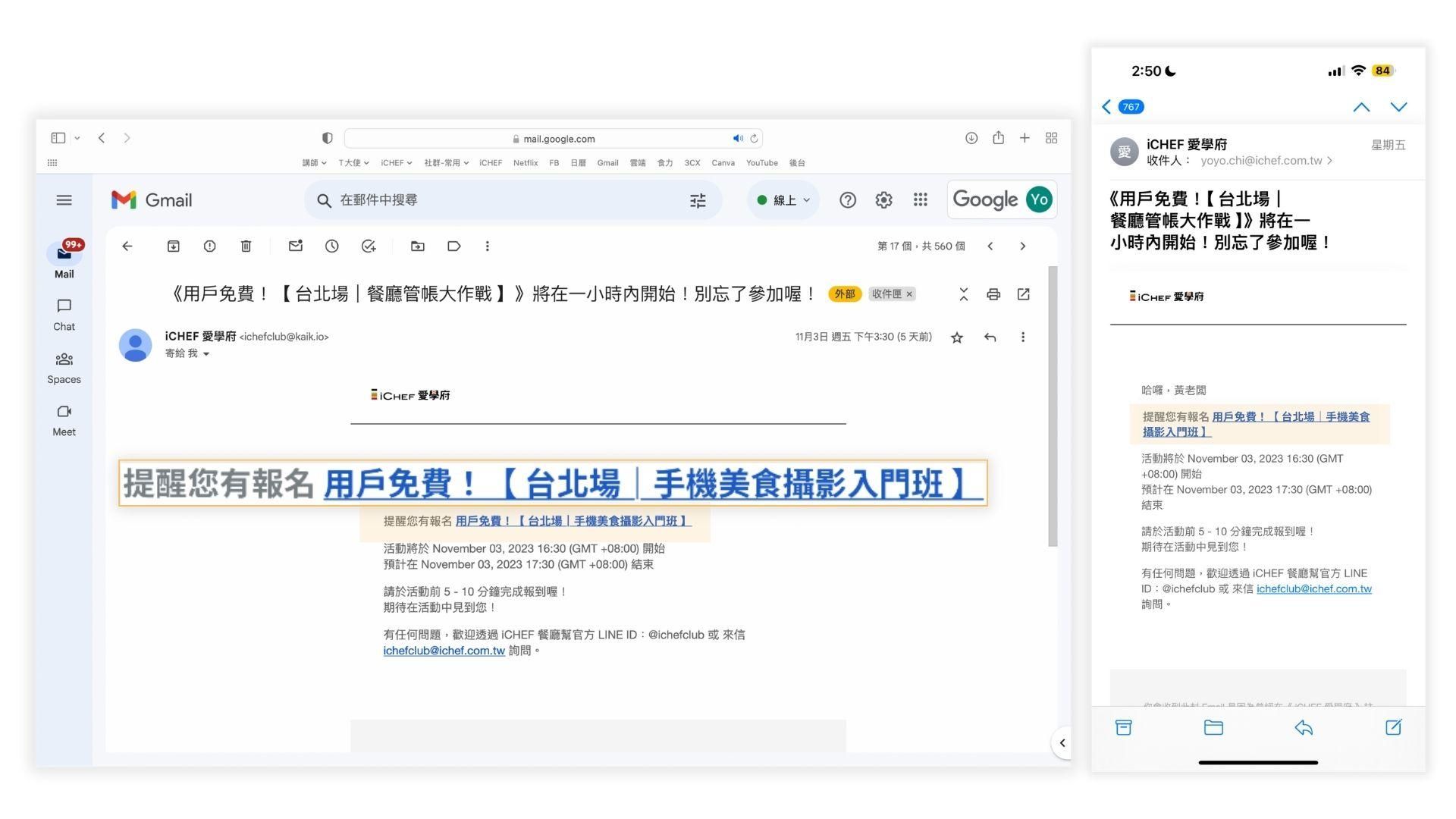Screen dimensions: 1456x819
Task: Delete the email with trash icon
Action: (246, 246)
